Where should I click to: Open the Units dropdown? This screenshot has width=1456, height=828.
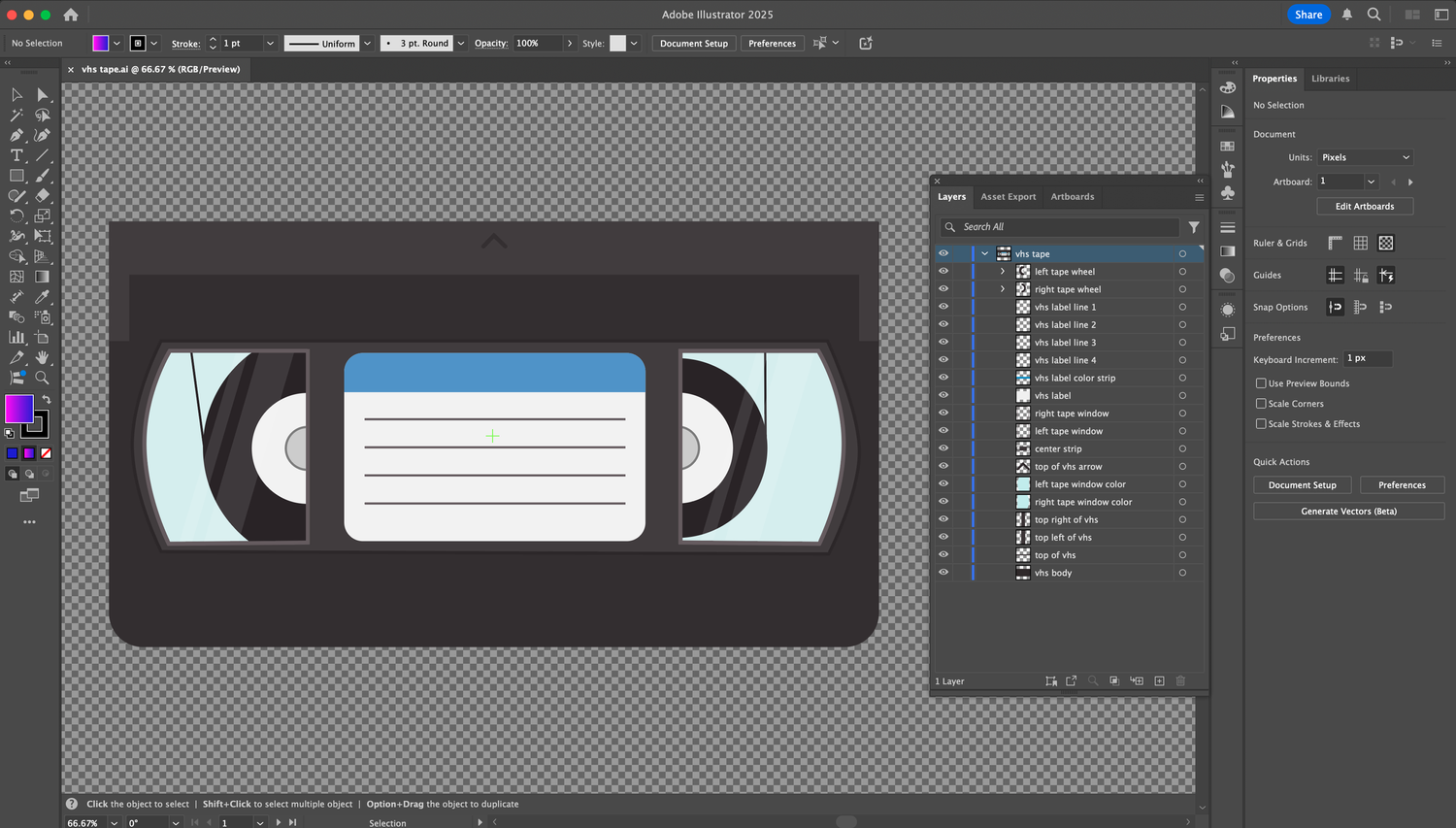[x=1365, y=157]
